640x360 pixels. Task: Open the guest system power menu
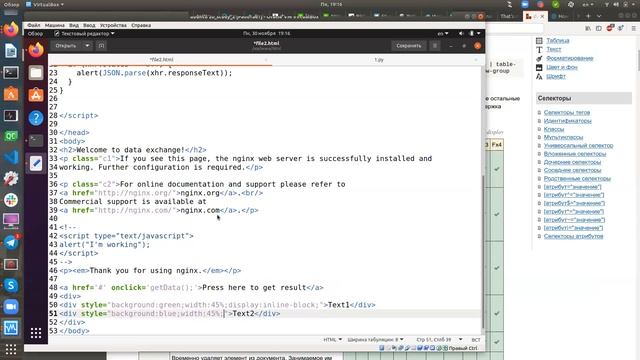[x=475, y=33]
